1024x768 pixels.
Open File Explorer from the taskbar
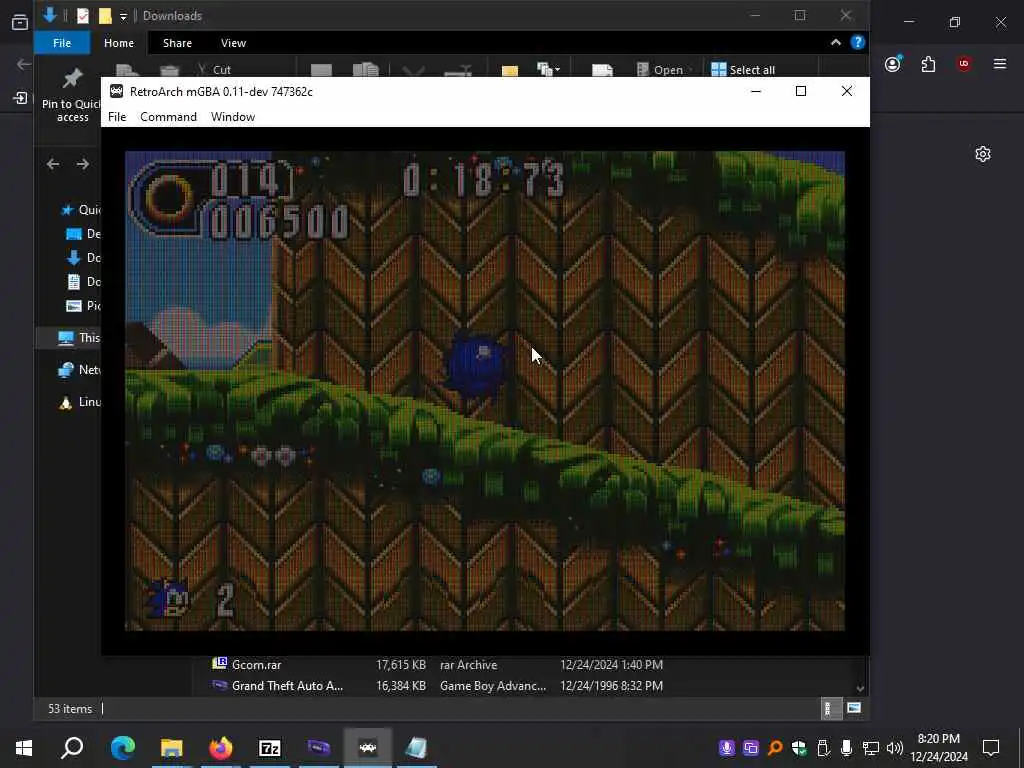tap(172, 748)
